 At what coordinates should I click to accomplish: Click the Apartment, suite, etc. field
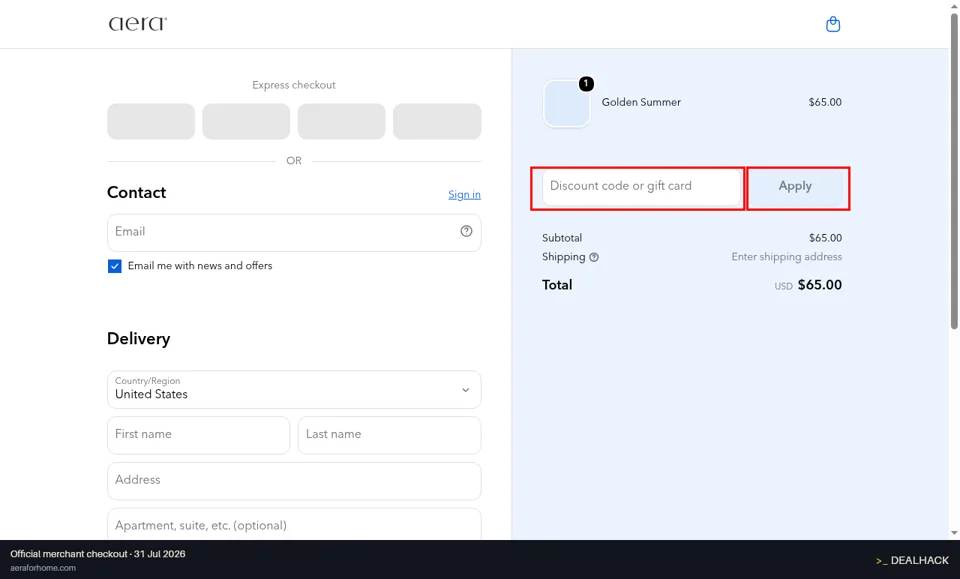[294, 525]
